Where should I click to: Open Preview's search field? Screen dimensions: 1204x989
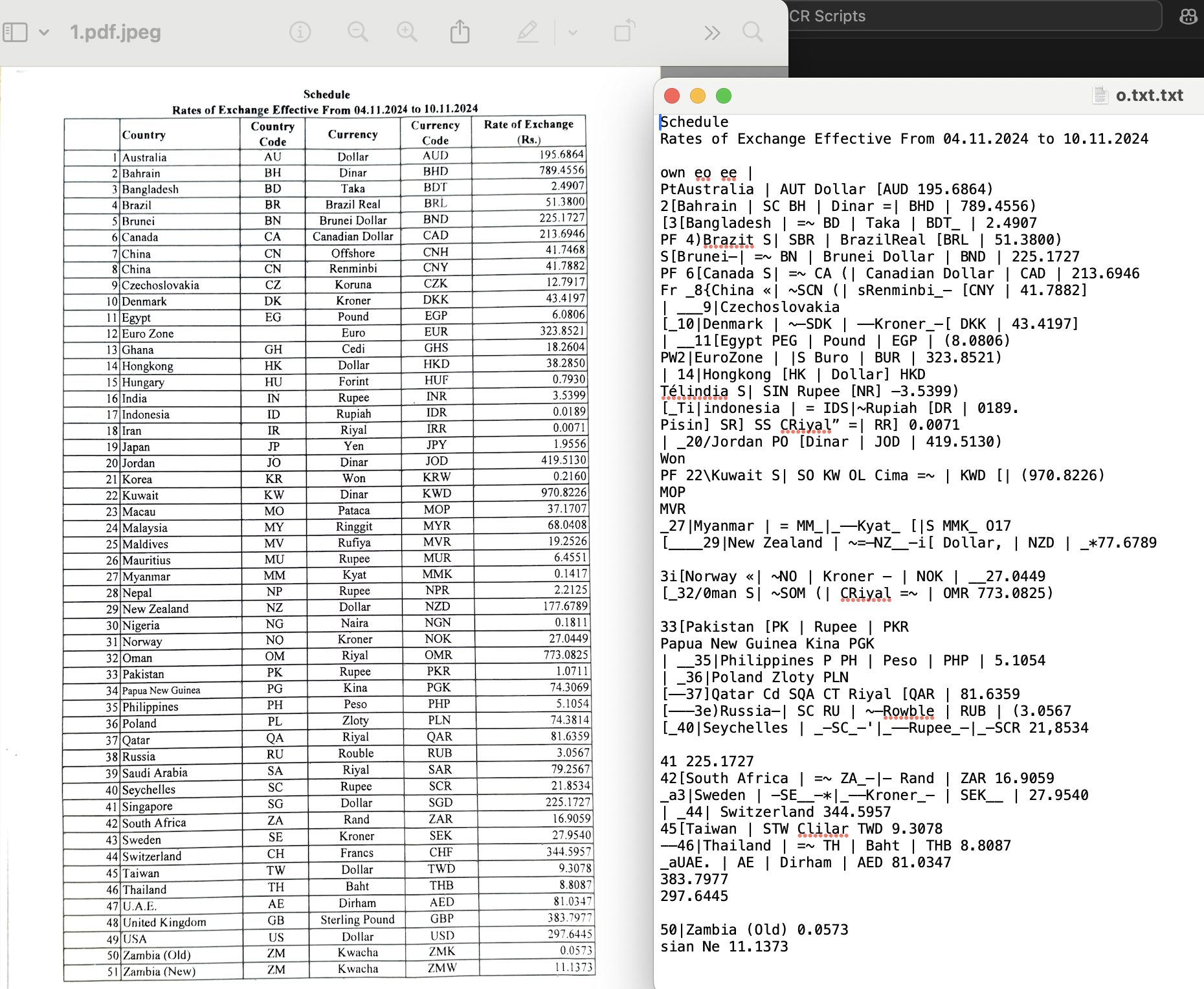[x=752, y=31]
